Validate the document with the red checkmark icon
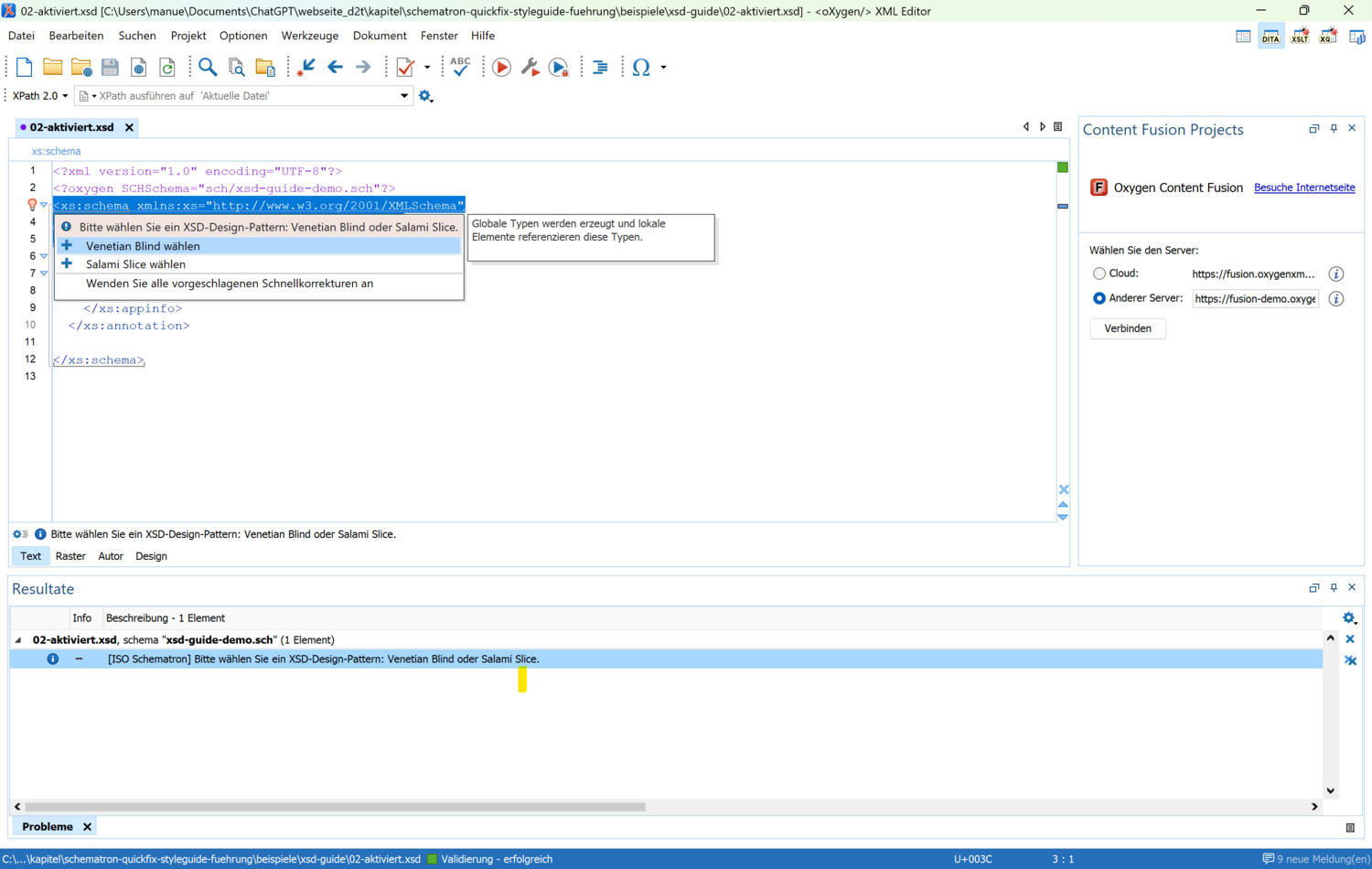 point(405,68)
